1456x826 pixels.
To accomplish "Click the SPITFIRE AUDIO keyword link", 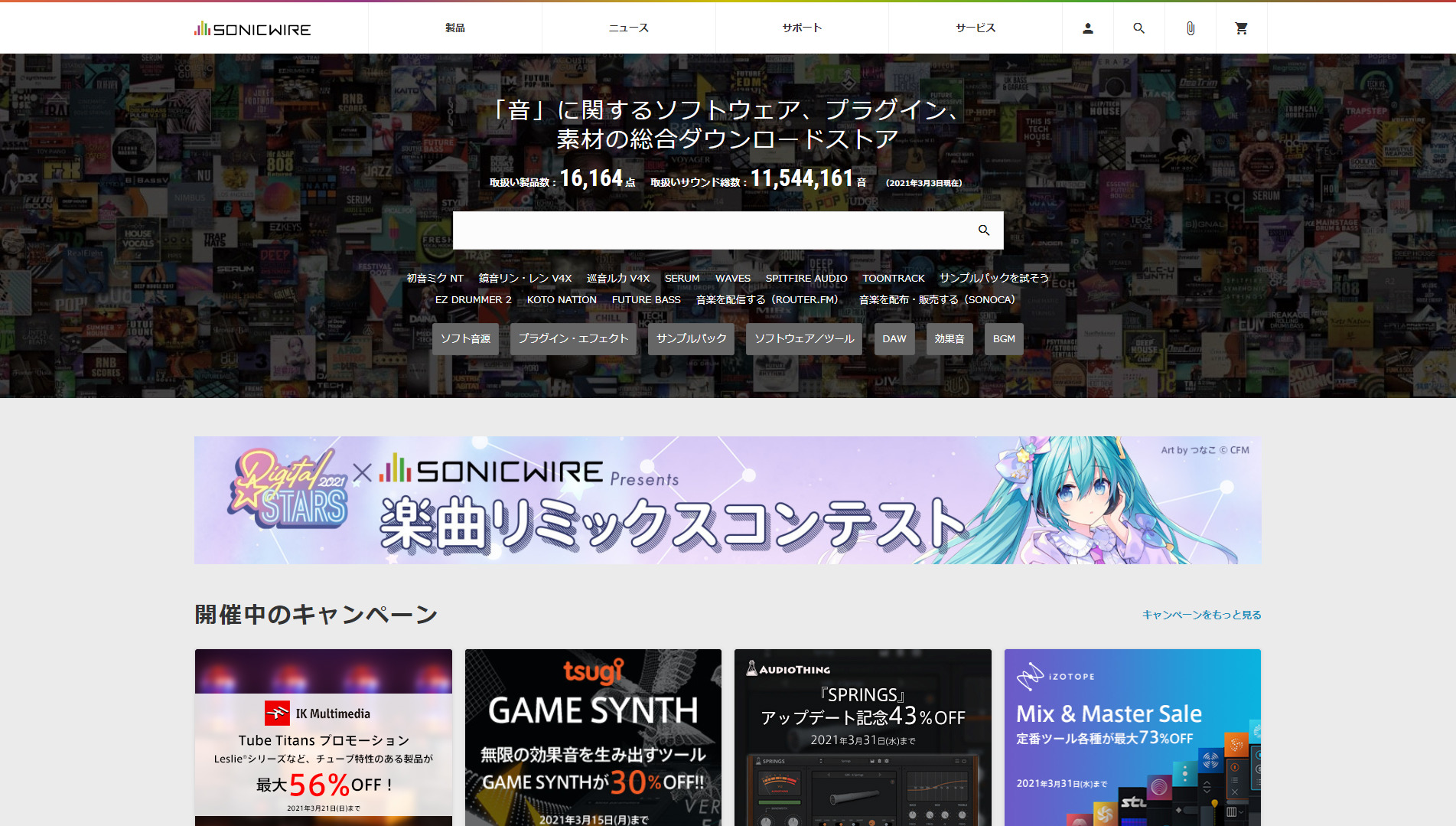I will click(806, 279).
